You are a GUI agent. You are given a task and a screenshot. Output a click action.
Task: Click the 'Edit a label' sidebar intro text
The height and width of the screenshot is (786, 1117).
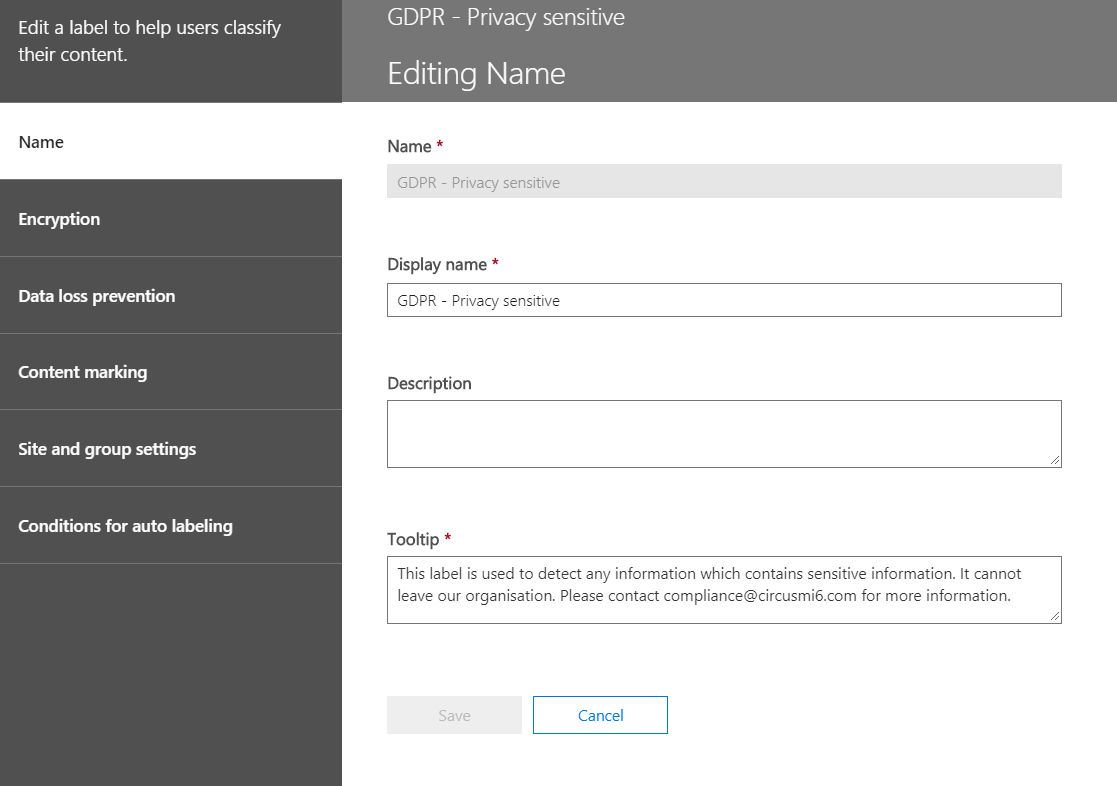149,41
